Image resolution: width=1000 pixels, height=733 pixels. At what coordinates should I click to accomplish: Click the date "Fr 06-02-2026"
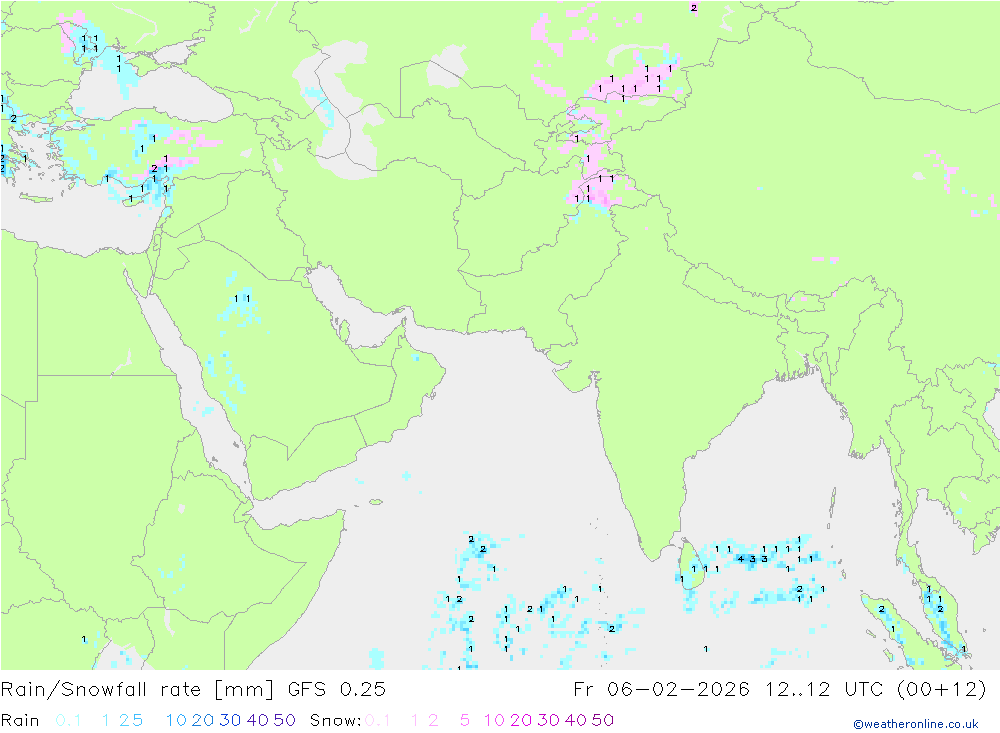pos(661,690)
